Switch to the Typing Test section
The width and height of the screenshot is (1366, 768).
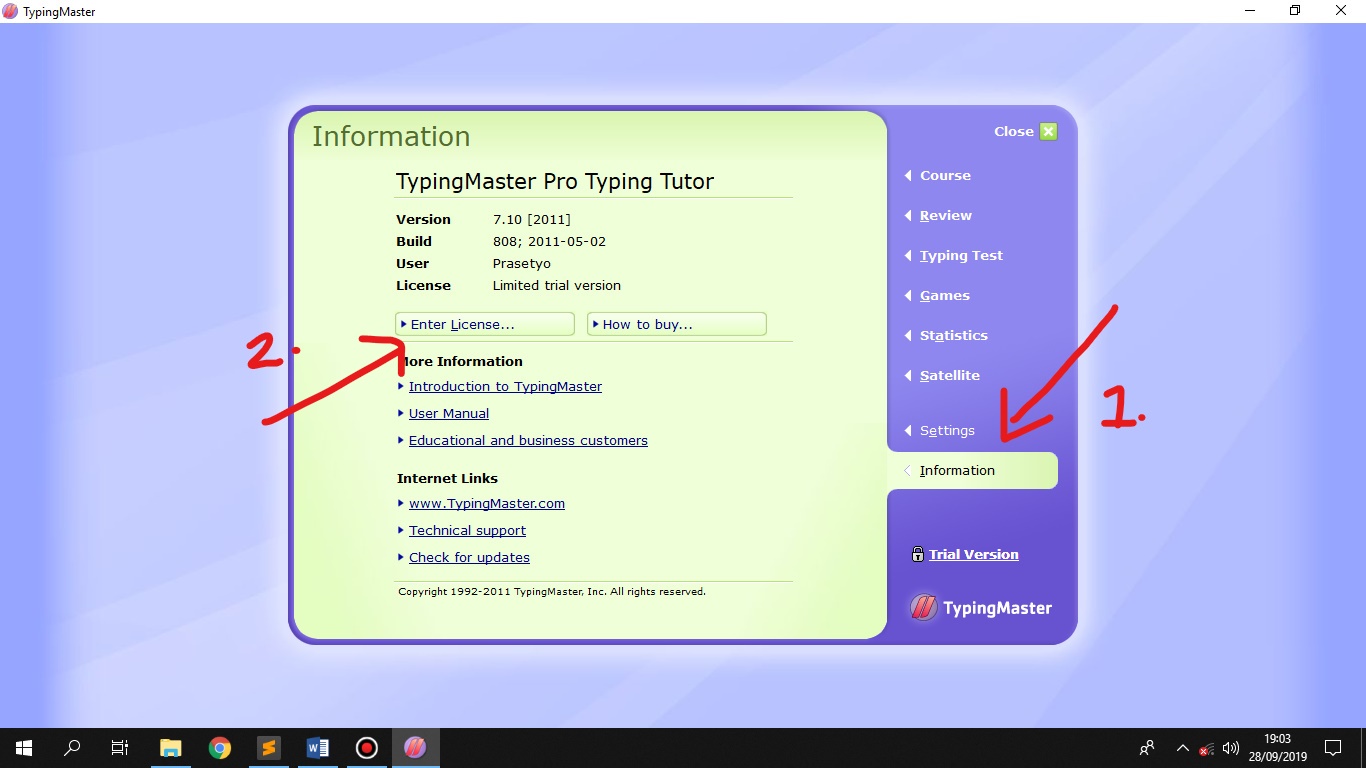click(x=960, y=255)
